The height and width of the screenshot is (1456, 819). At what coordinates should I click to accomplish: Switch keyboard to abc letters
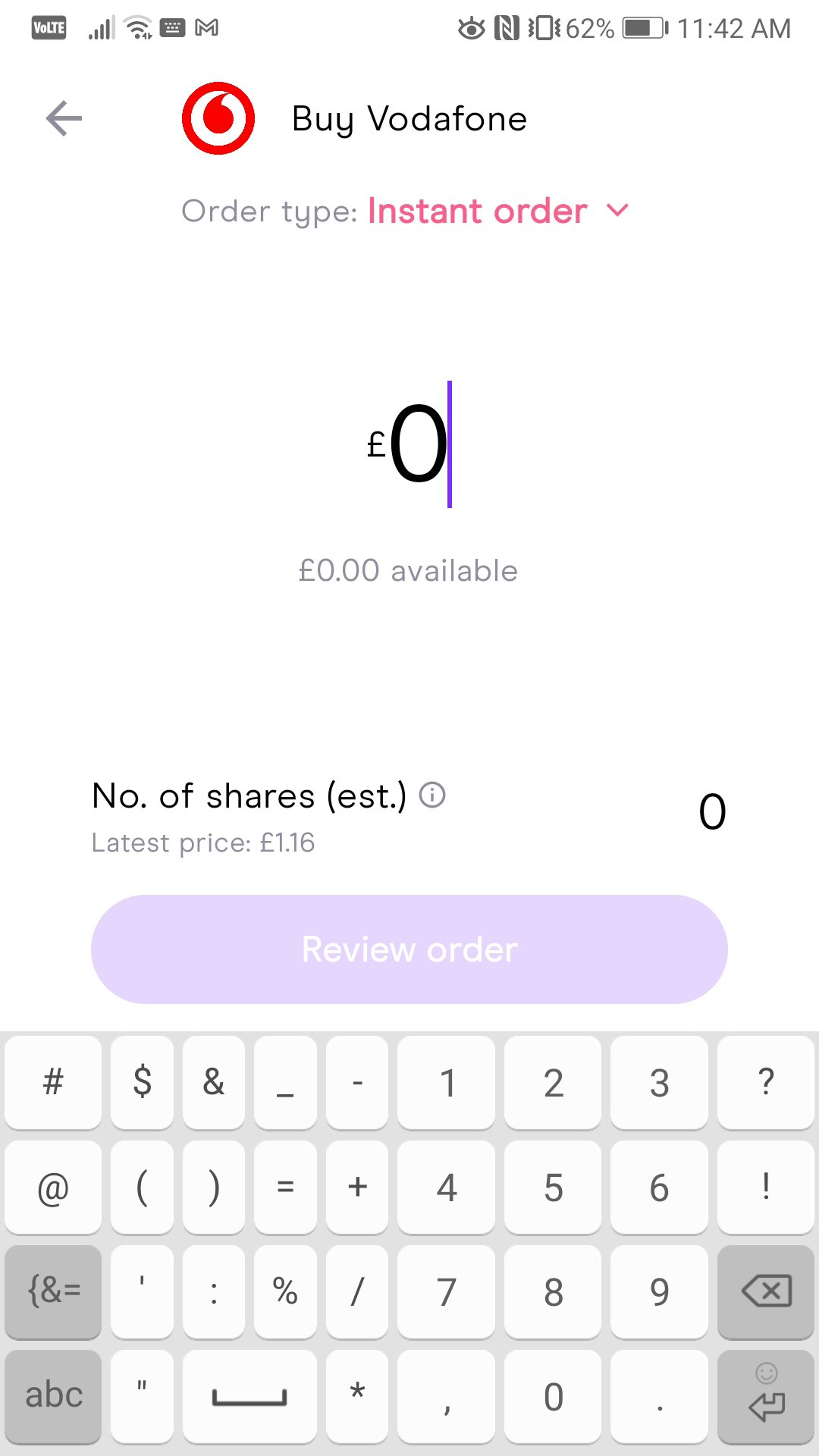click(x=53, y=1395)
